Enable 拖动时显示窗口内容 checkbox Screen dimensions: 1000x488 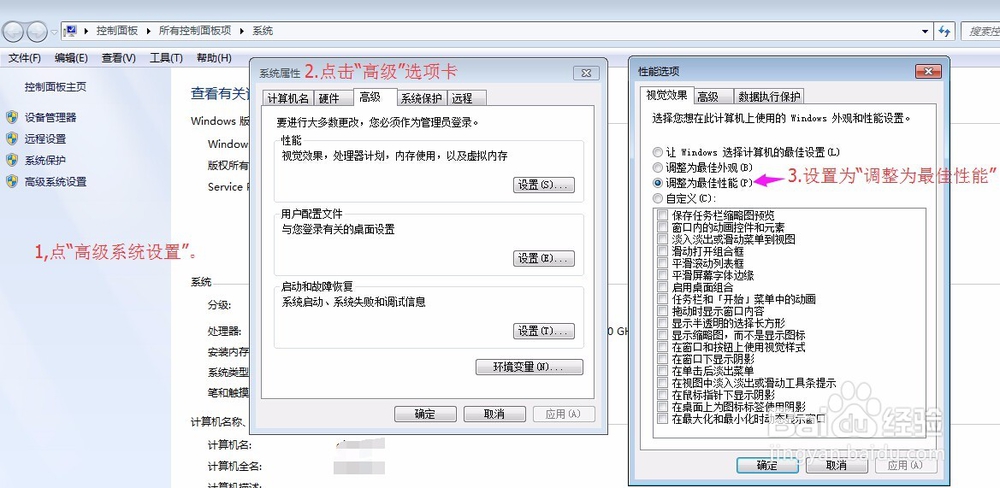coord(662,311)
